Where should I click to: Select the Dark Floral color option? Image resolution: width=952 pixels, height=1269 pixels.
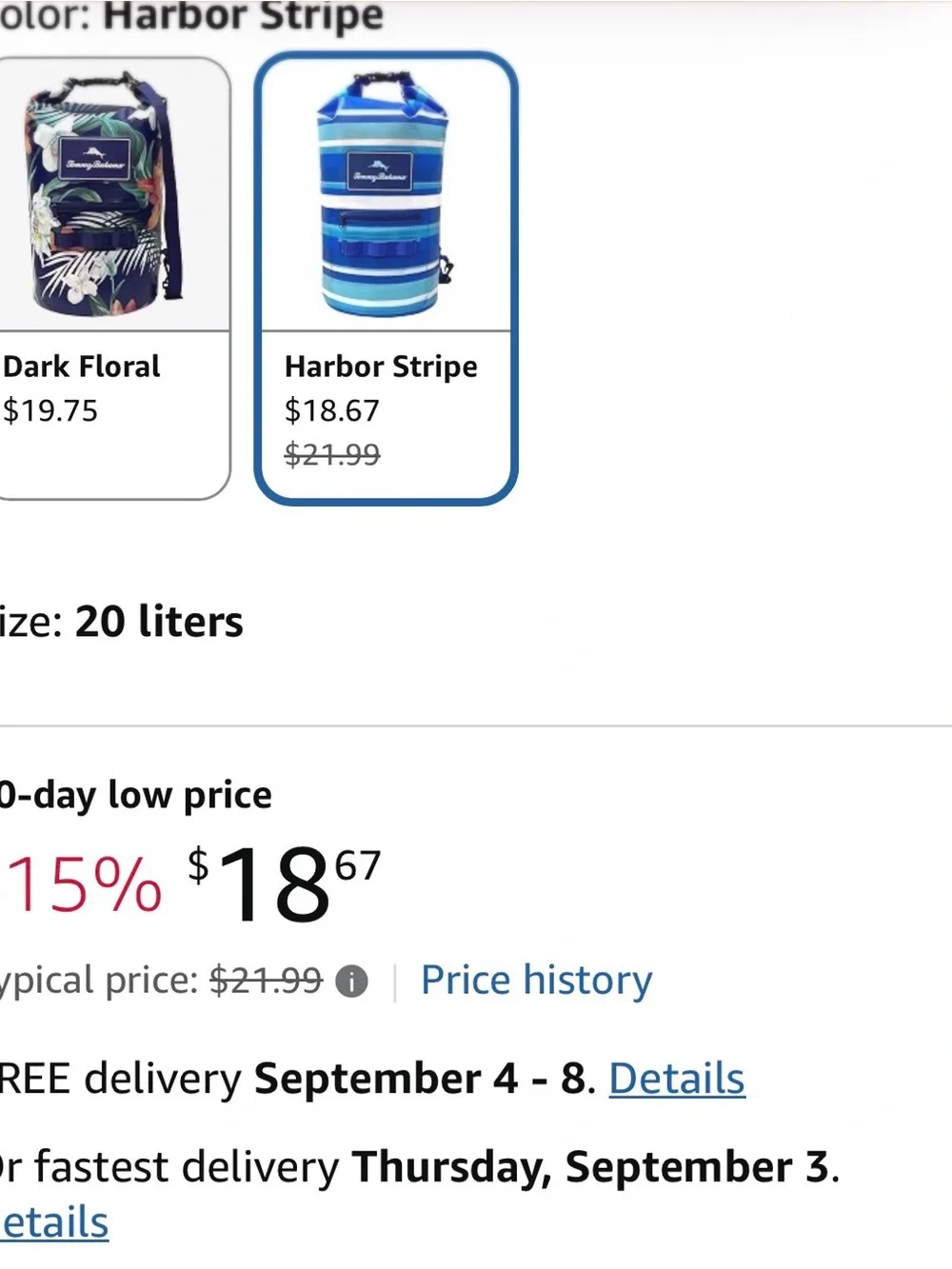click(x=112, y=278)
